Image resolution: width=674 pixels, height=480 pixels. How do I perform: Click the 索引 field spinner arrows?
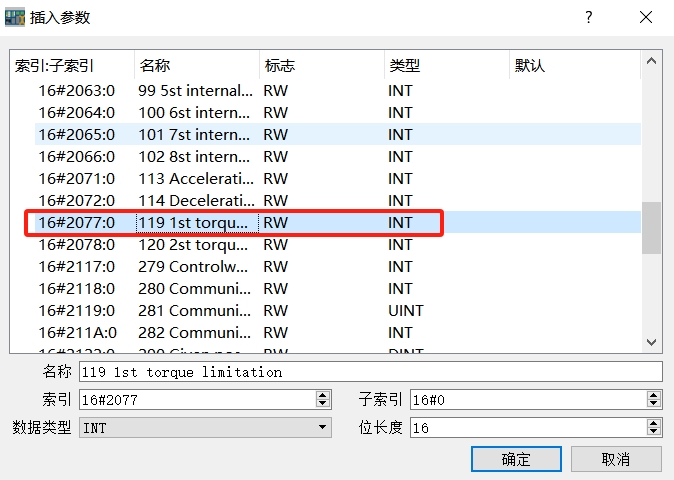pyautogui.click(x=322, y=400)
